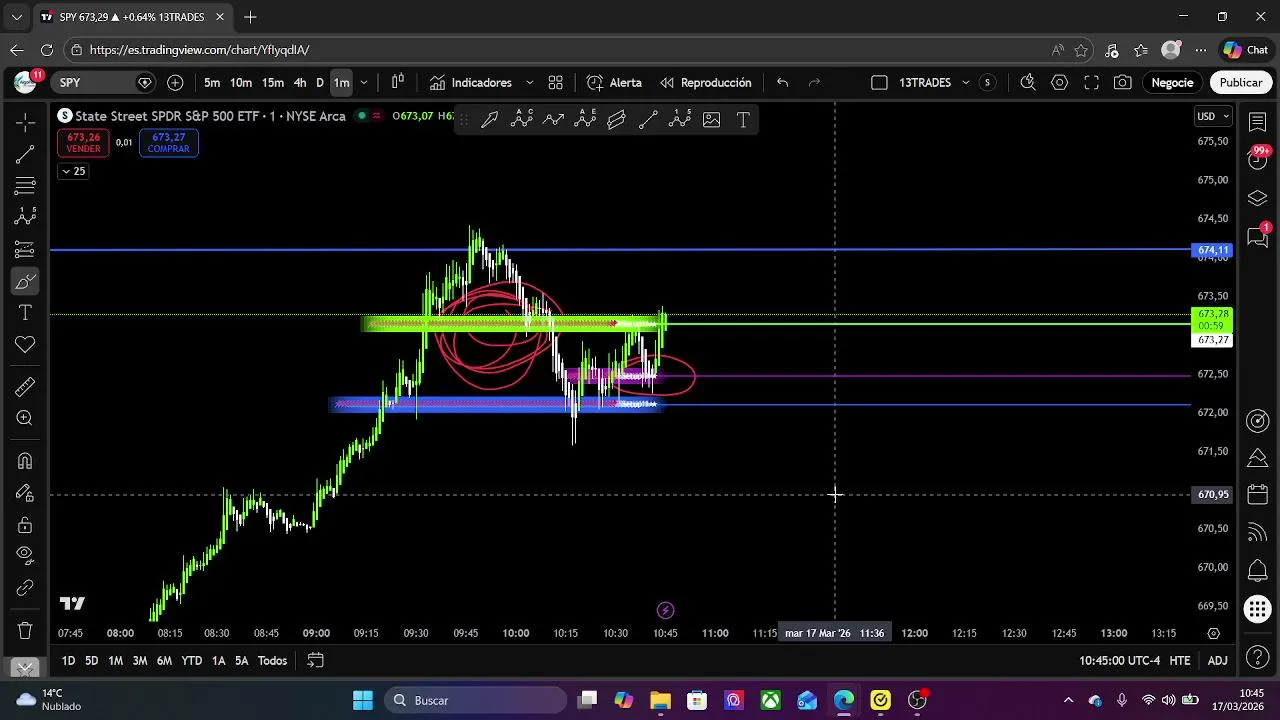The image size is (1280, 720).
Task: Pick the polyline path tool in favorites toolbar
Action: (x=553, y=120)
